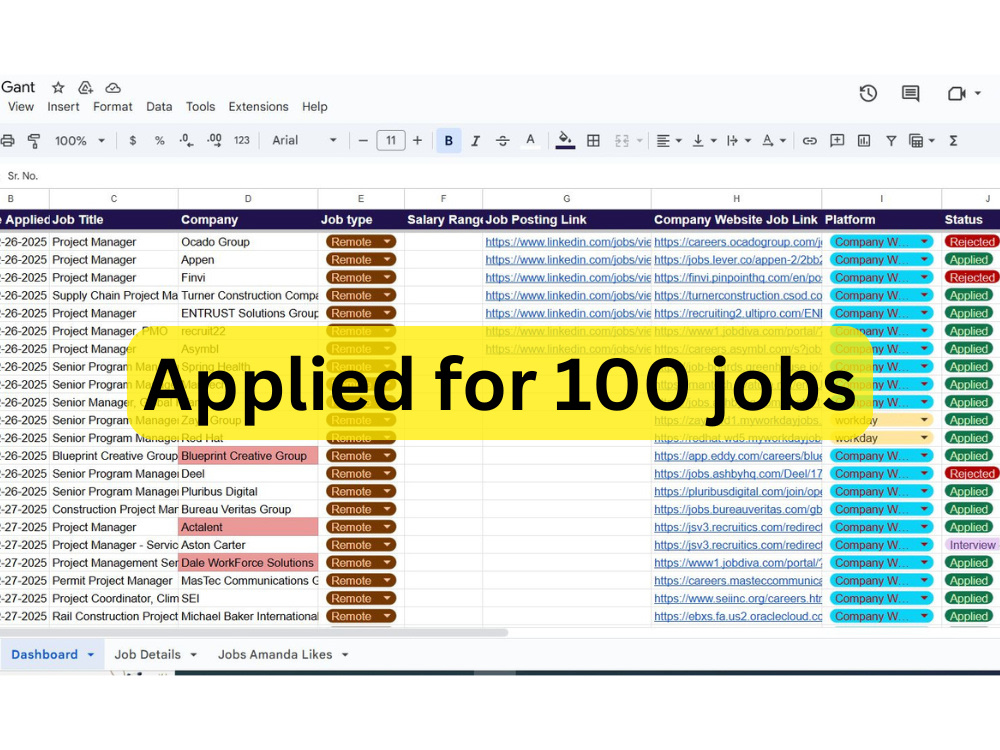The height and width of the screenshot is (750, 1000).
Task: Open the fill color picker
Action: 565,141
